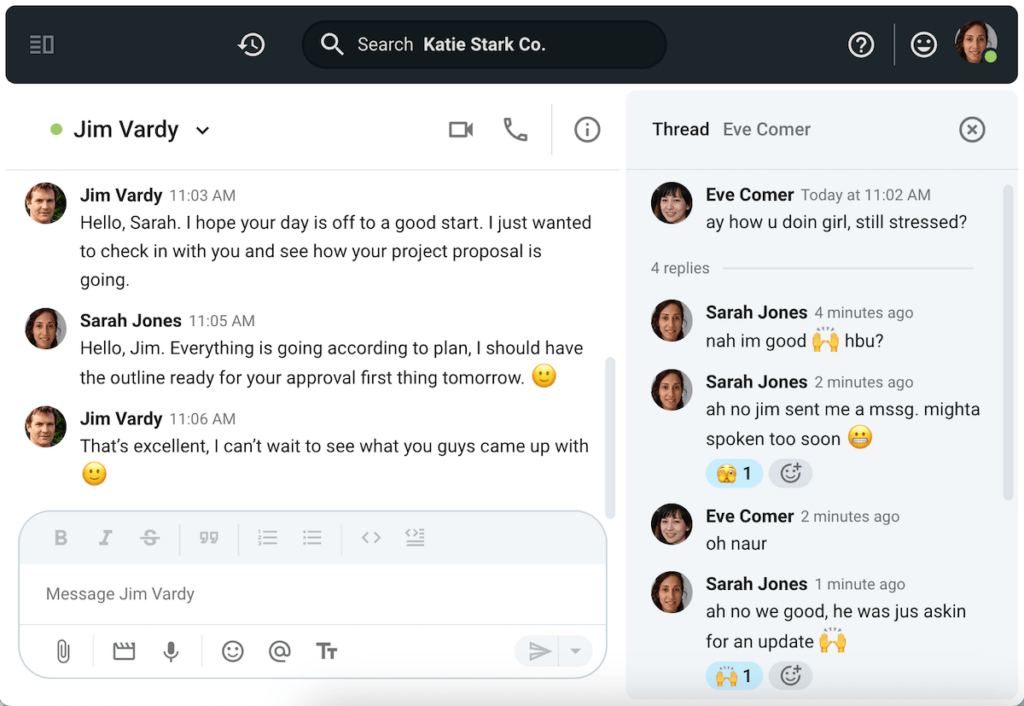The image size is (1024, 706).
Task: Open recent history clock icon
Action: (x=251, y=45)
